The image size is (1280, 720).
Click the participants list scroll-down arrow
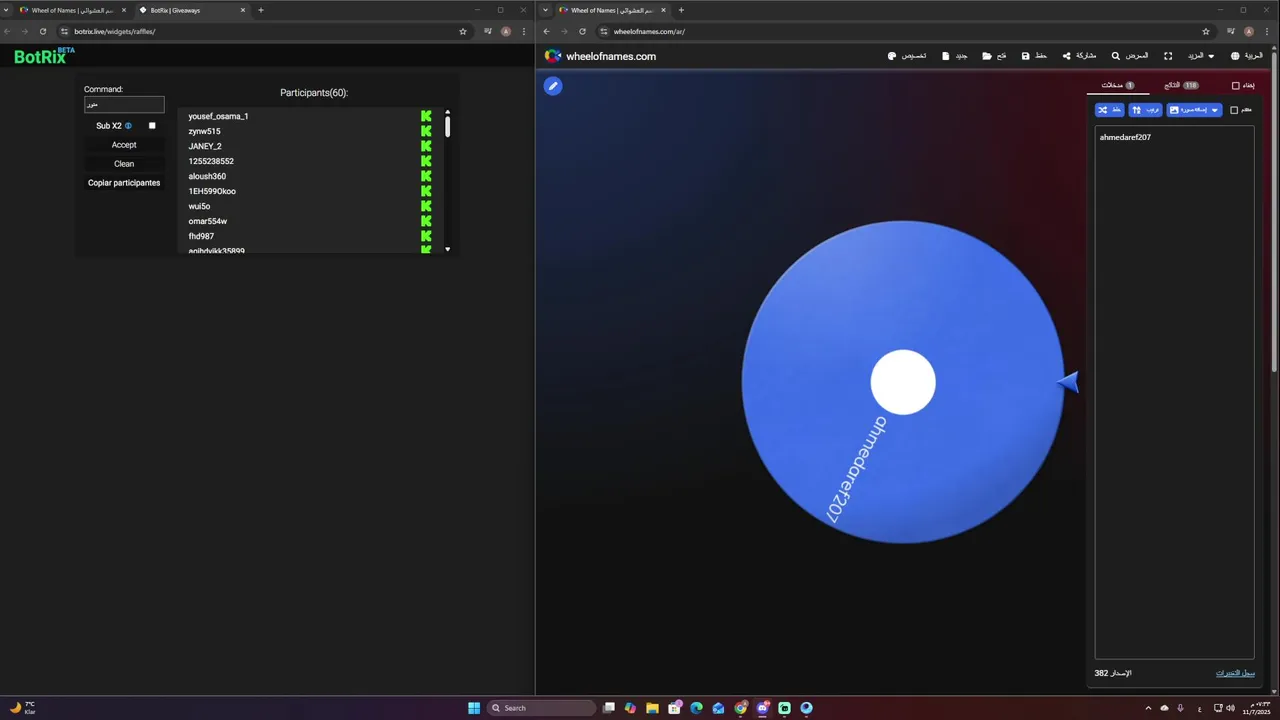[447, 249]
